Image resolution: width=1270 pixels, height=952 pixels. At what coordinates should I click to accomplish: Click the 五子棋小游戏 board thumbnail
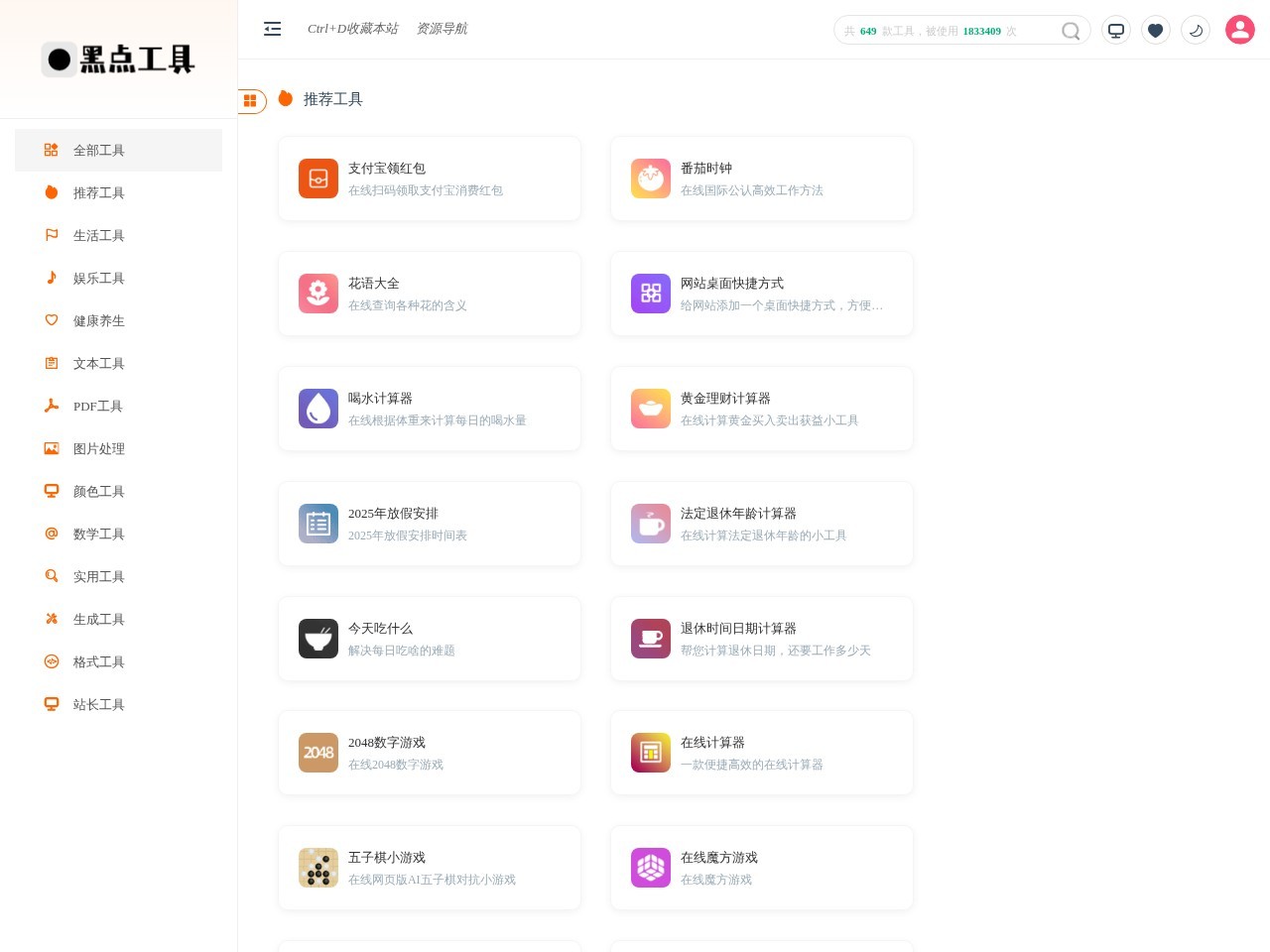(x=318, y=868)
